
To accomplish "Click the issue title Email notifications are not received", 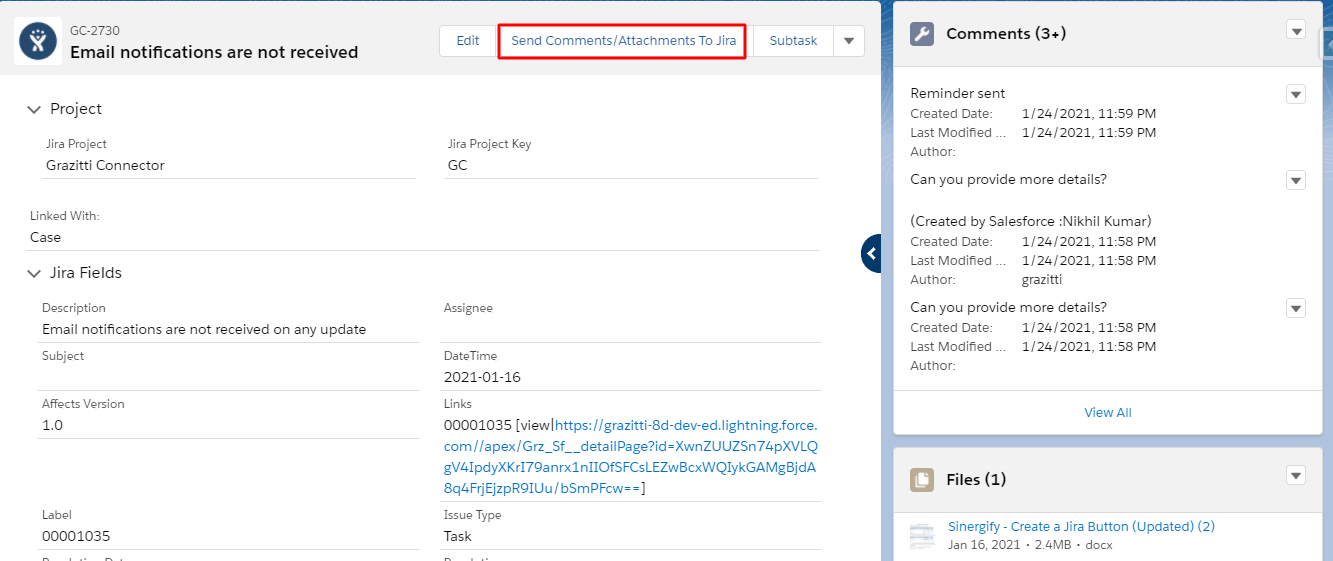I will click(214, 52).
